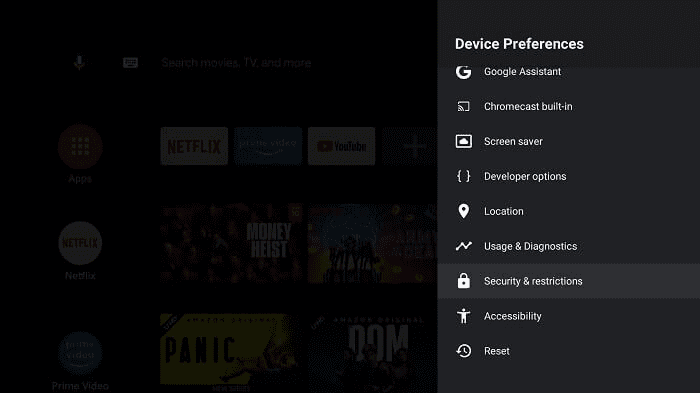Select the Reset text entry
700x393 pixels.
point(496,351)
